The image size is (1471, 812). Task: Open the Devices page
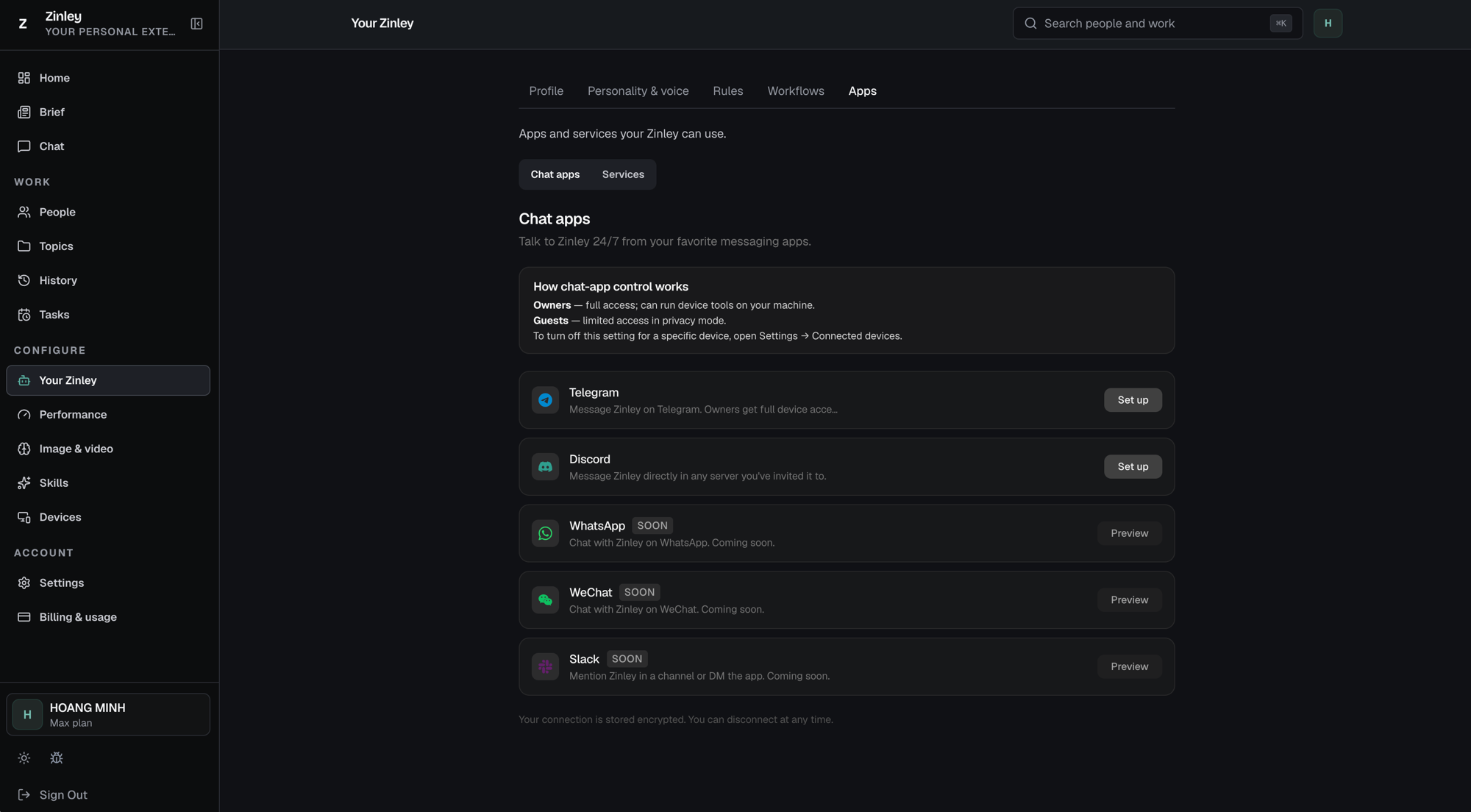point(108,517)
